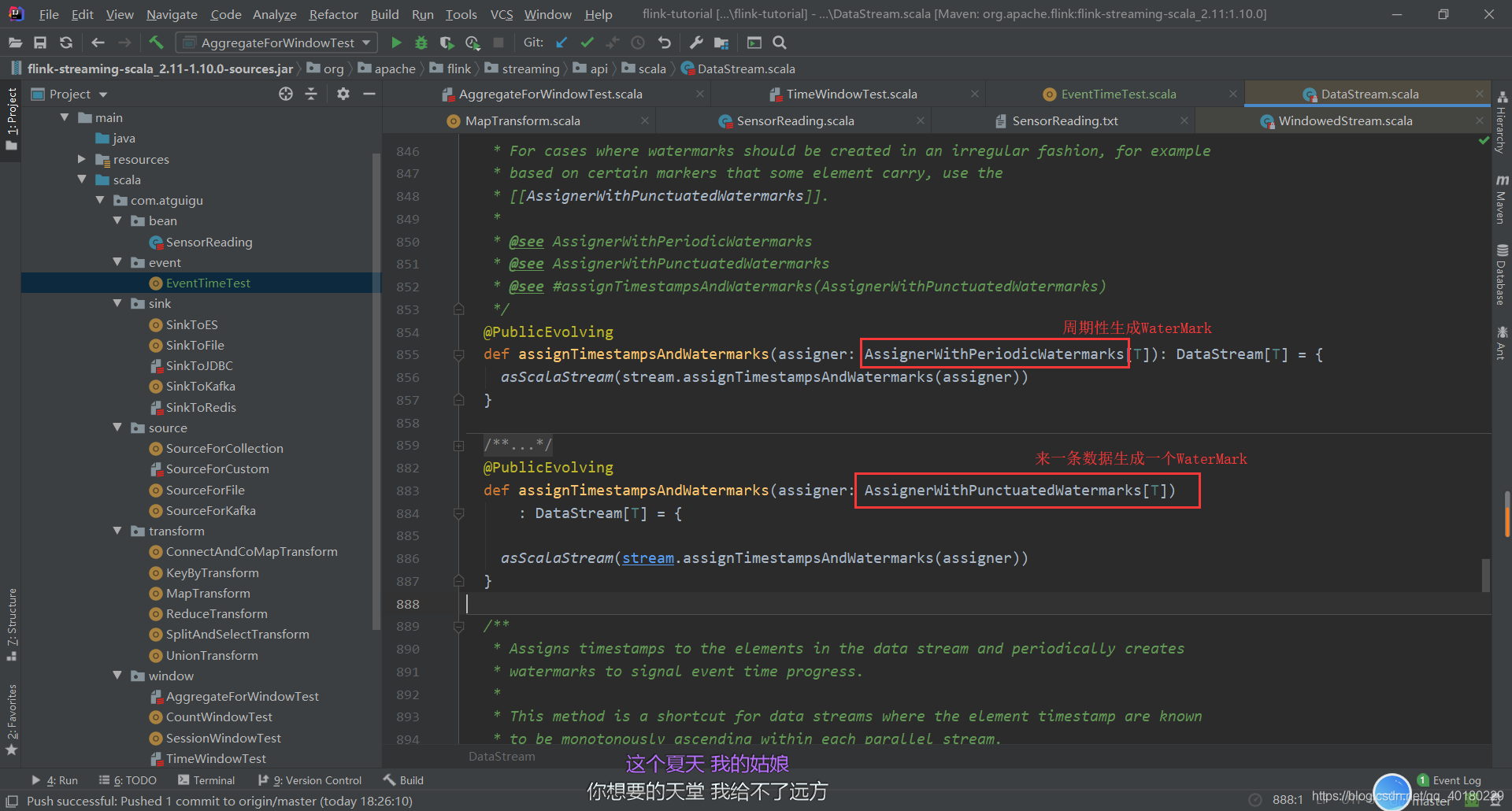Open the Analyze menu

274,14
